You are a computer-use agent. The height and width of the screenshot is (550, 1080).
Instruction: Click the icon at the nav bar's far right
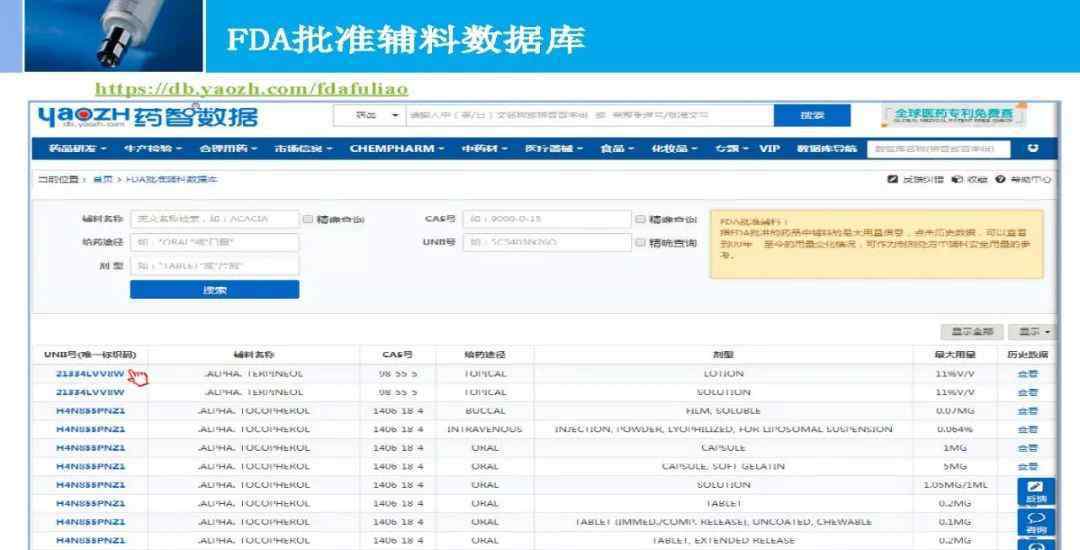click(1032, 148)
